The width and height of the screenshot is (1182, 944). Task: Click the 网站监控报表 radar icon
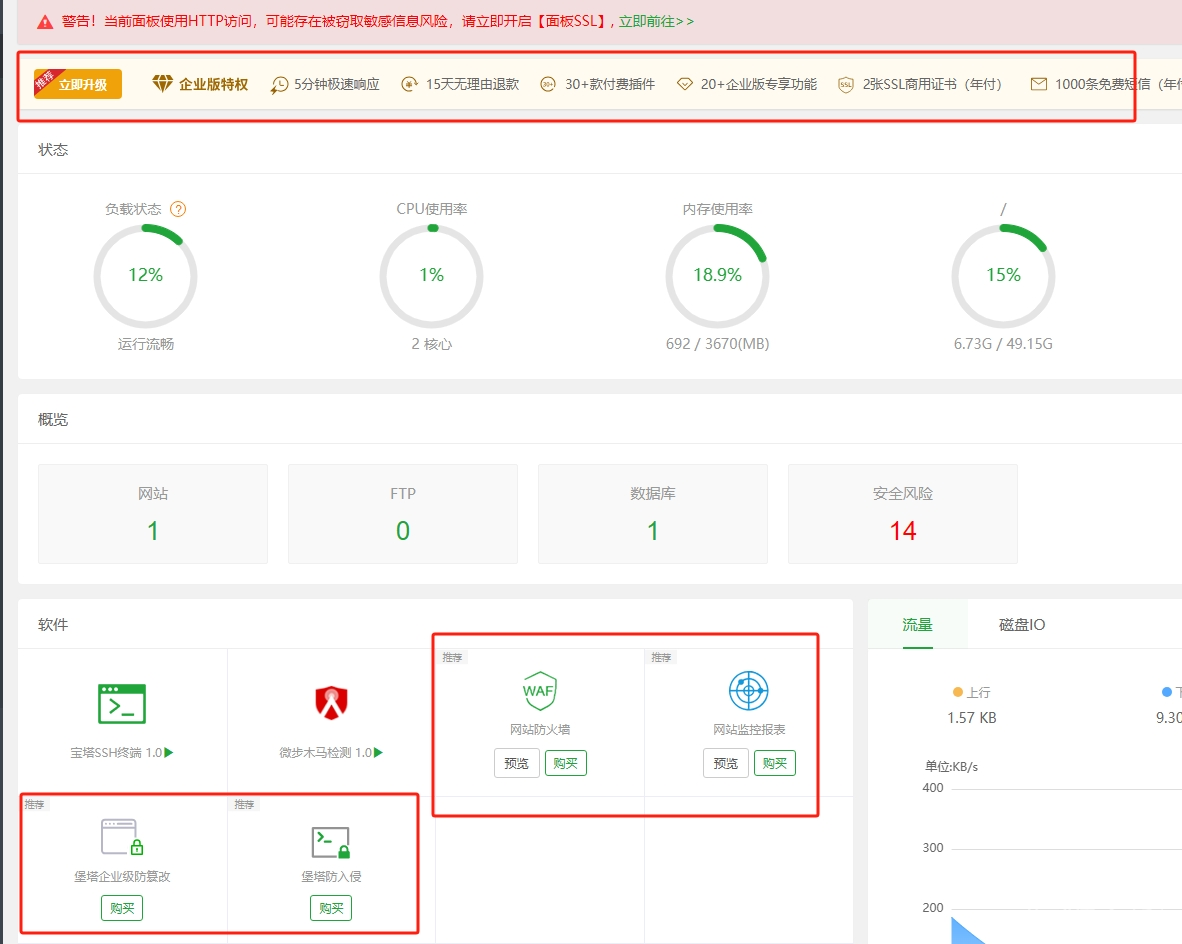pyautogui.click(x=749, y=690)
